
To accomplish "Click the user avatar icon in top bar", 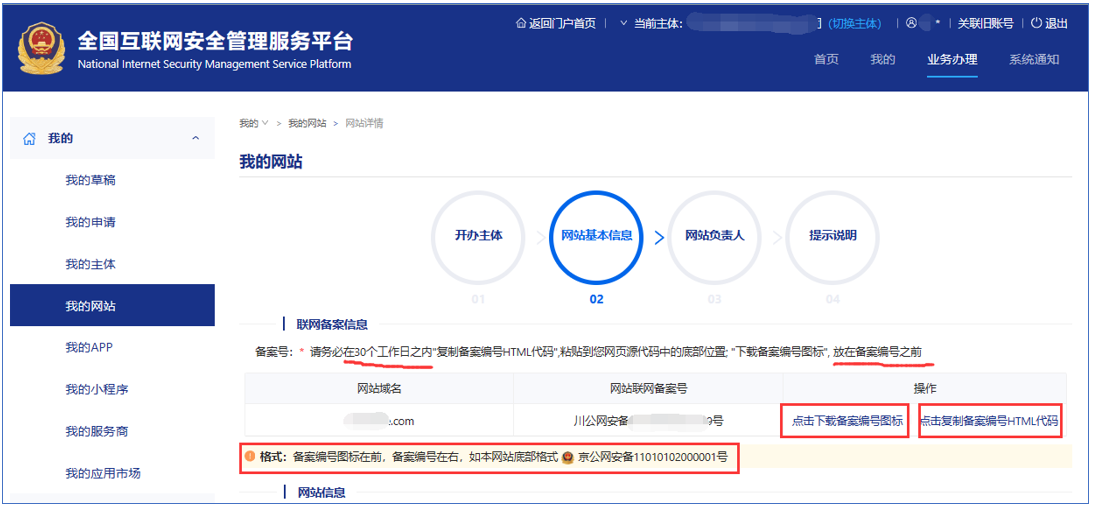I will pos(911,23).
